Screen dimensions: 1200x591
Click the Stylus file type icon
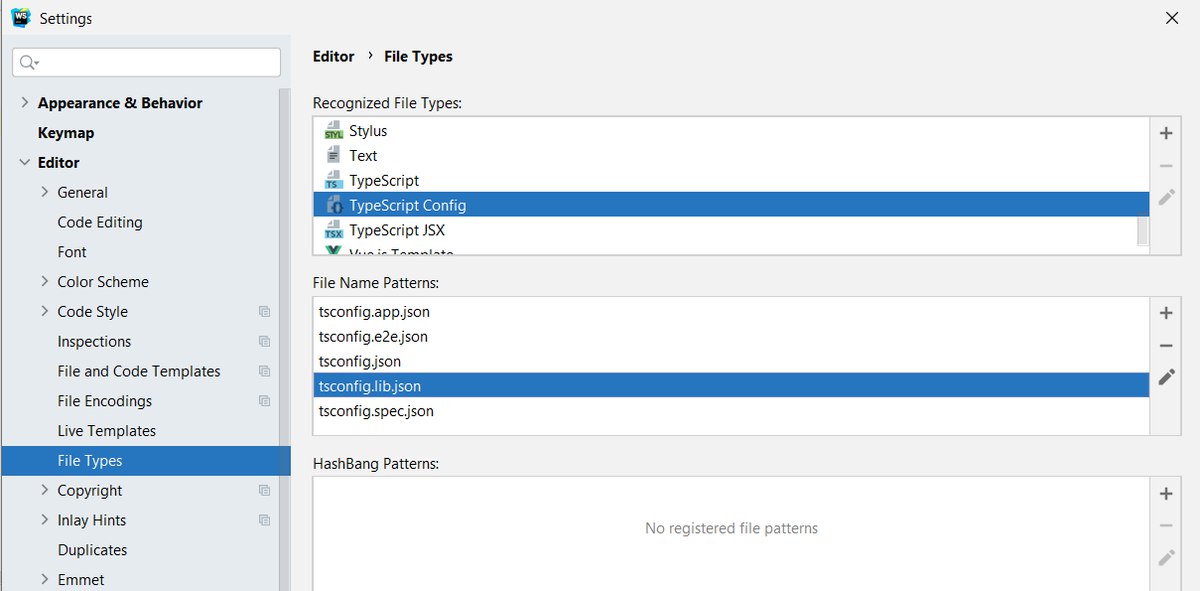coord(334,131)
